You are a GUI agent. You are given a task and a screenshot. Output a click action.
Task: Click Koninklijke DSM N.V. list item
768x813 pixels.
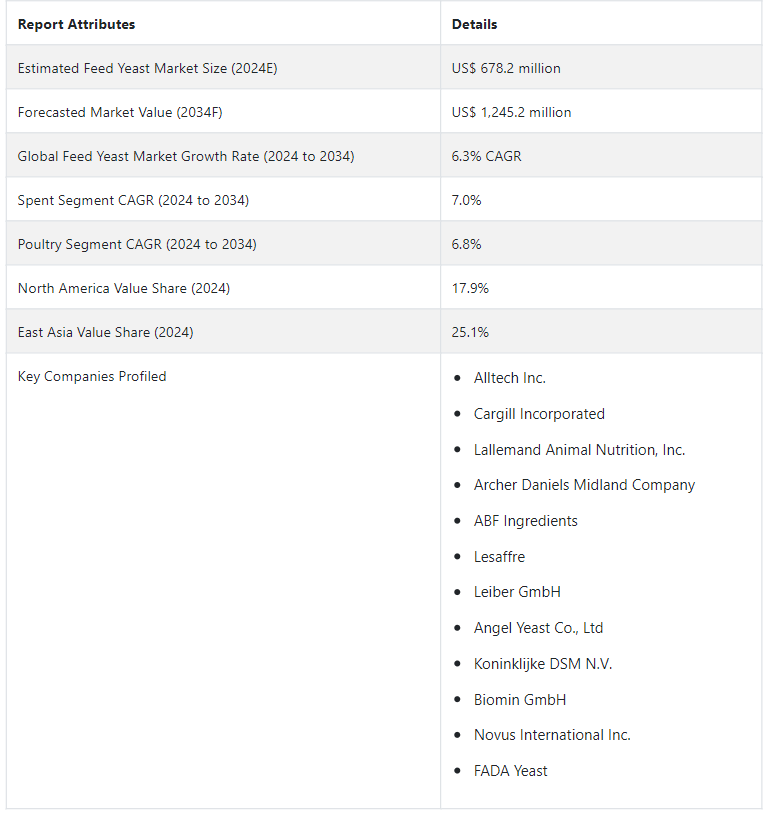543,664
